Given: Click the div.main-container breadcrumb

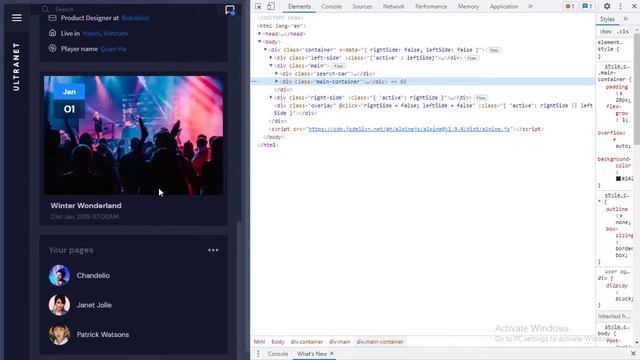Looking at the screenshot, I should [x=380, y=342].
